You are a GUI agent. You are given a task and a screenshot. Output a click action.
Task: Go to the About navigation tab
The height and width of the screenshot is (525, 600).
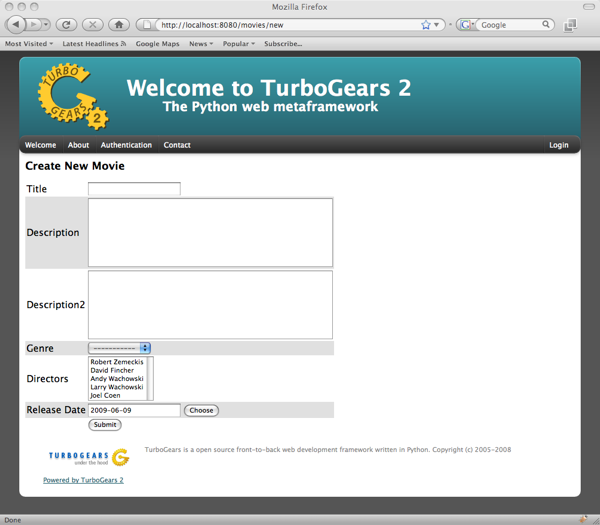(x=78, y=145)
